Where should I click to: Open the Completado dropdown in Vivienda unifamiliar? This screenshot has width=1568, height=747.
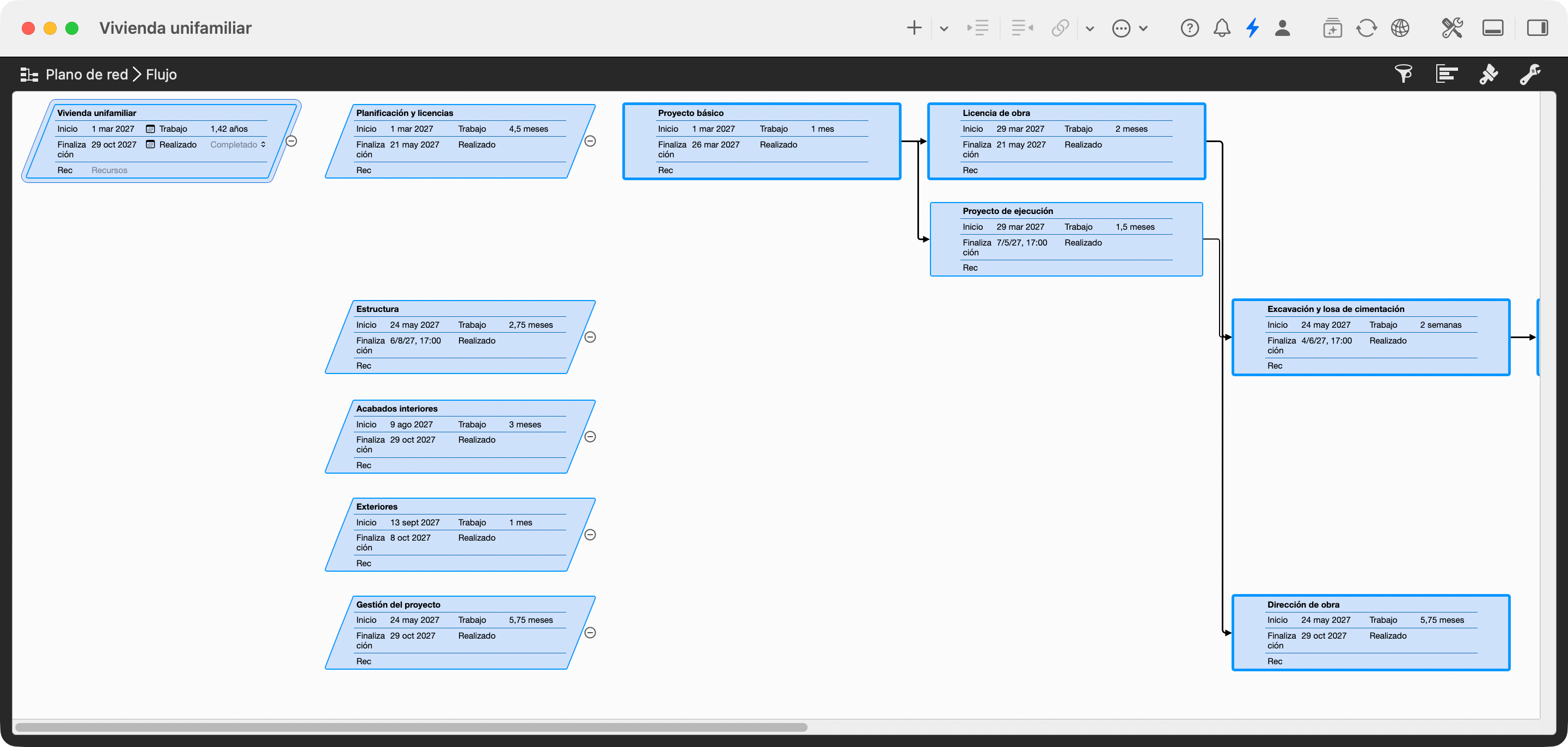238,145
